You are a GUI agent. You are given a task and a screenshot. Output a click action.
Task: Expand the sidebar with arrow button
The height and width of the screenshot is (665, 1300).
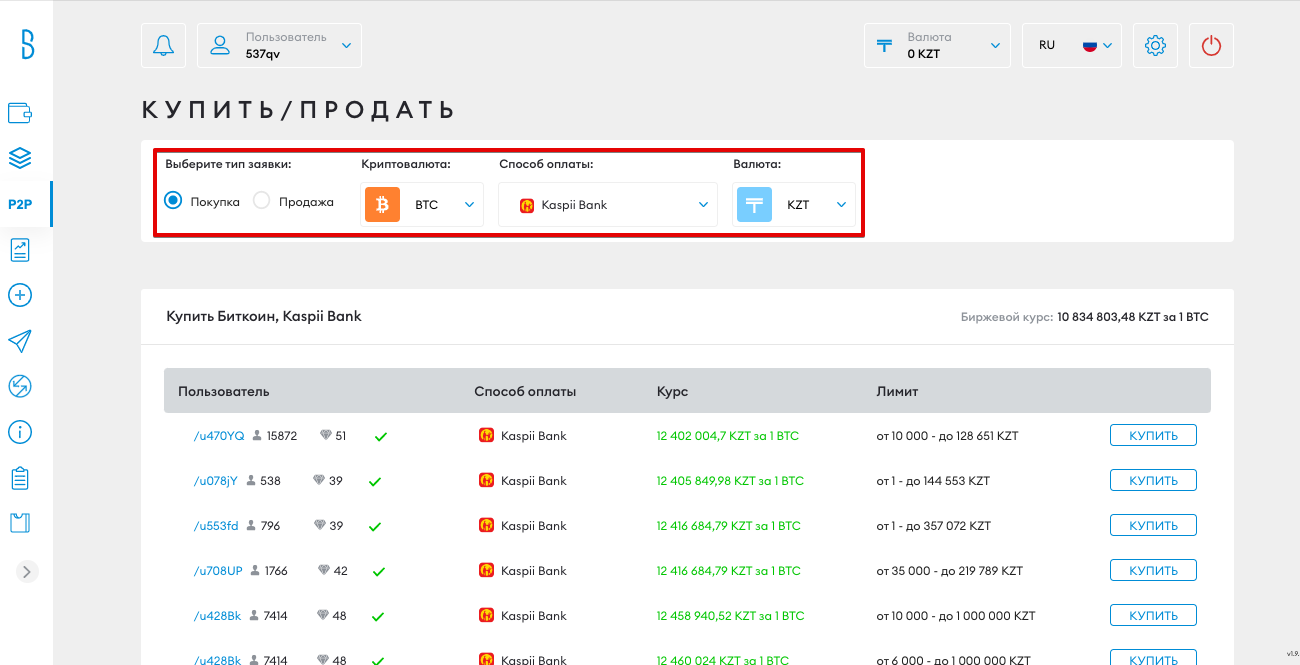[x=28, y=571]
